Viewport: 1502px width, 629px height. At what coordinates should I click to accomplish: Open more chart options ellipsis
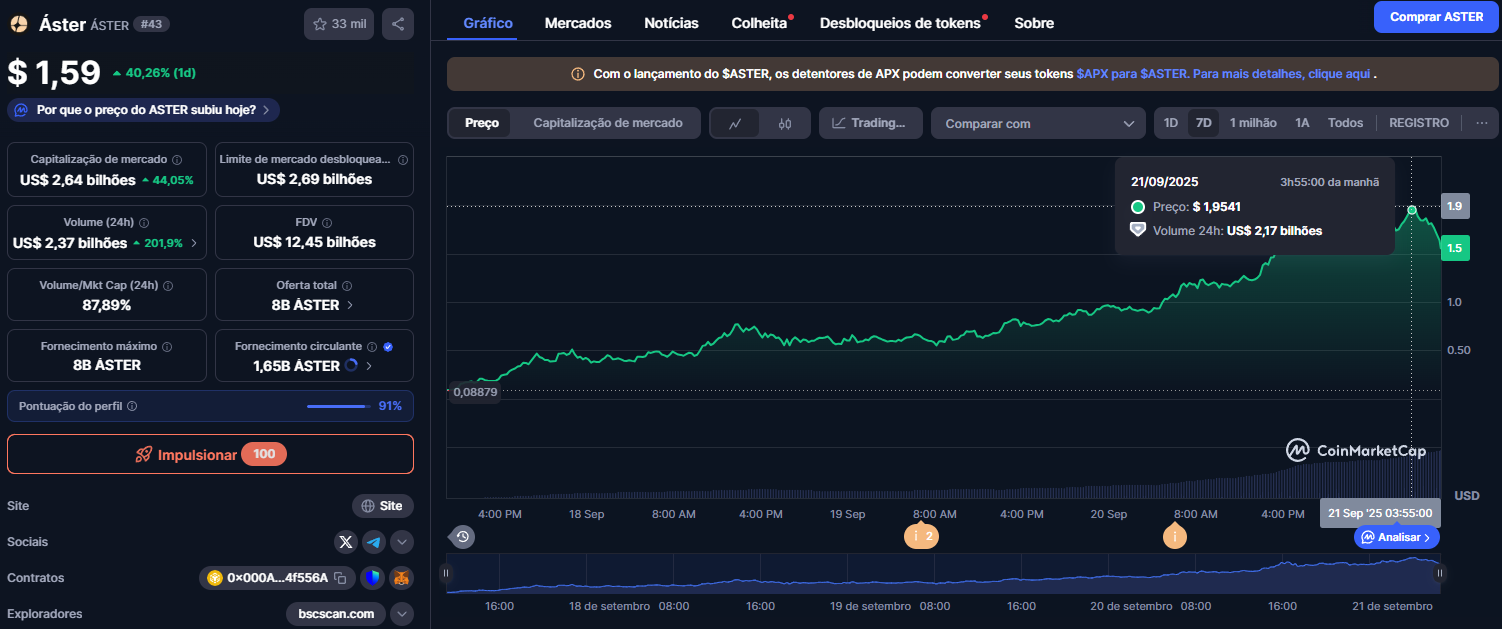1482,123
